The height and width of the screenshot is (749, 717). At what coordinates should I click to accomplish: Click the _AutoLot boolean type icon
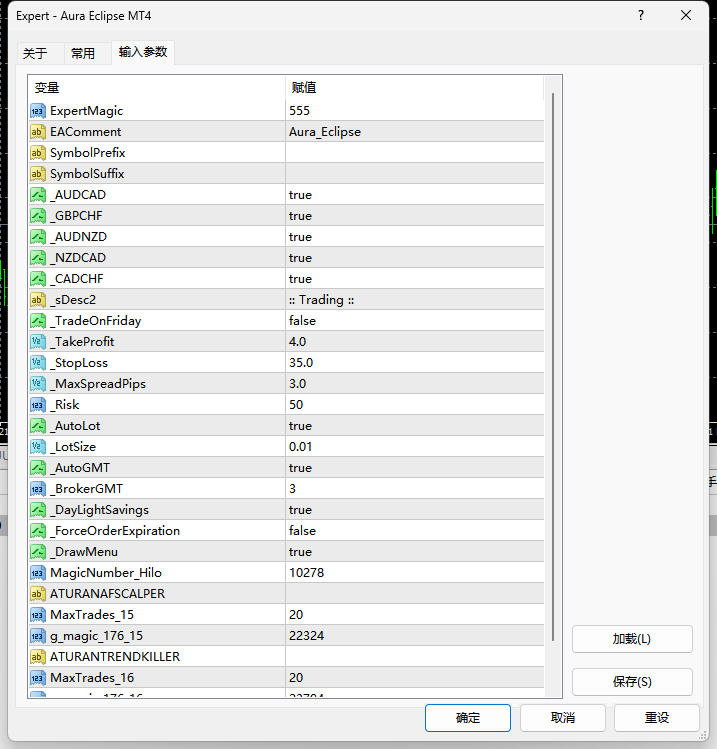[38, 426]
